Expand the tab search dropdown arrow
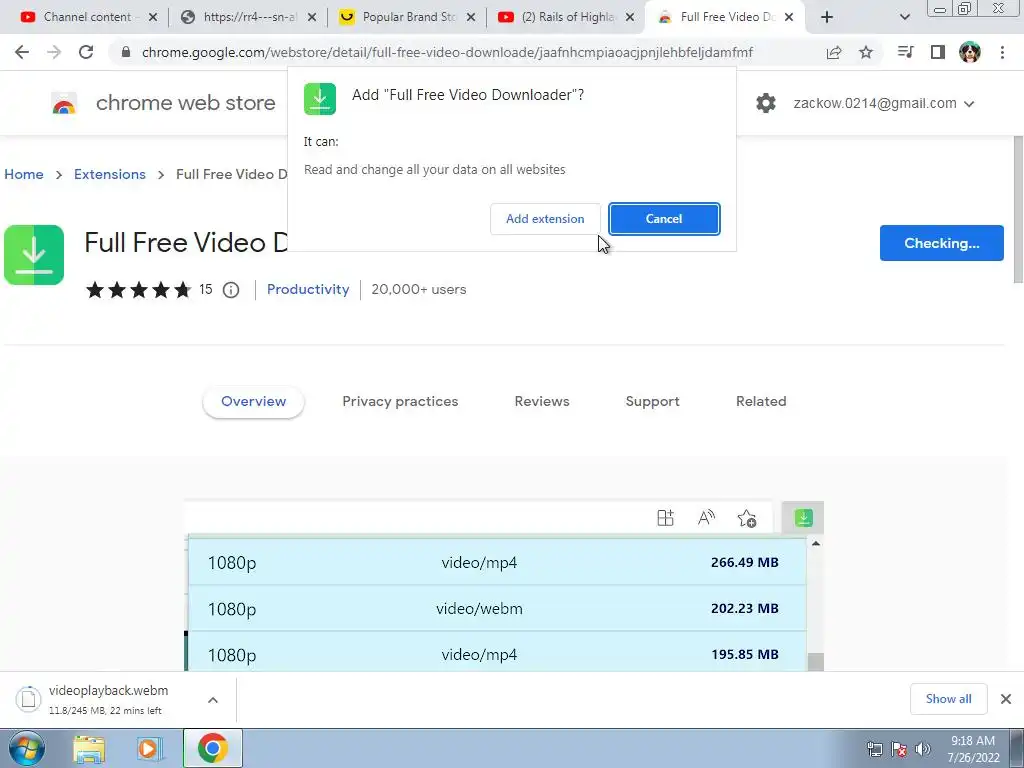Viewport: 1024px width, 768px height. [x=904, y=17]
